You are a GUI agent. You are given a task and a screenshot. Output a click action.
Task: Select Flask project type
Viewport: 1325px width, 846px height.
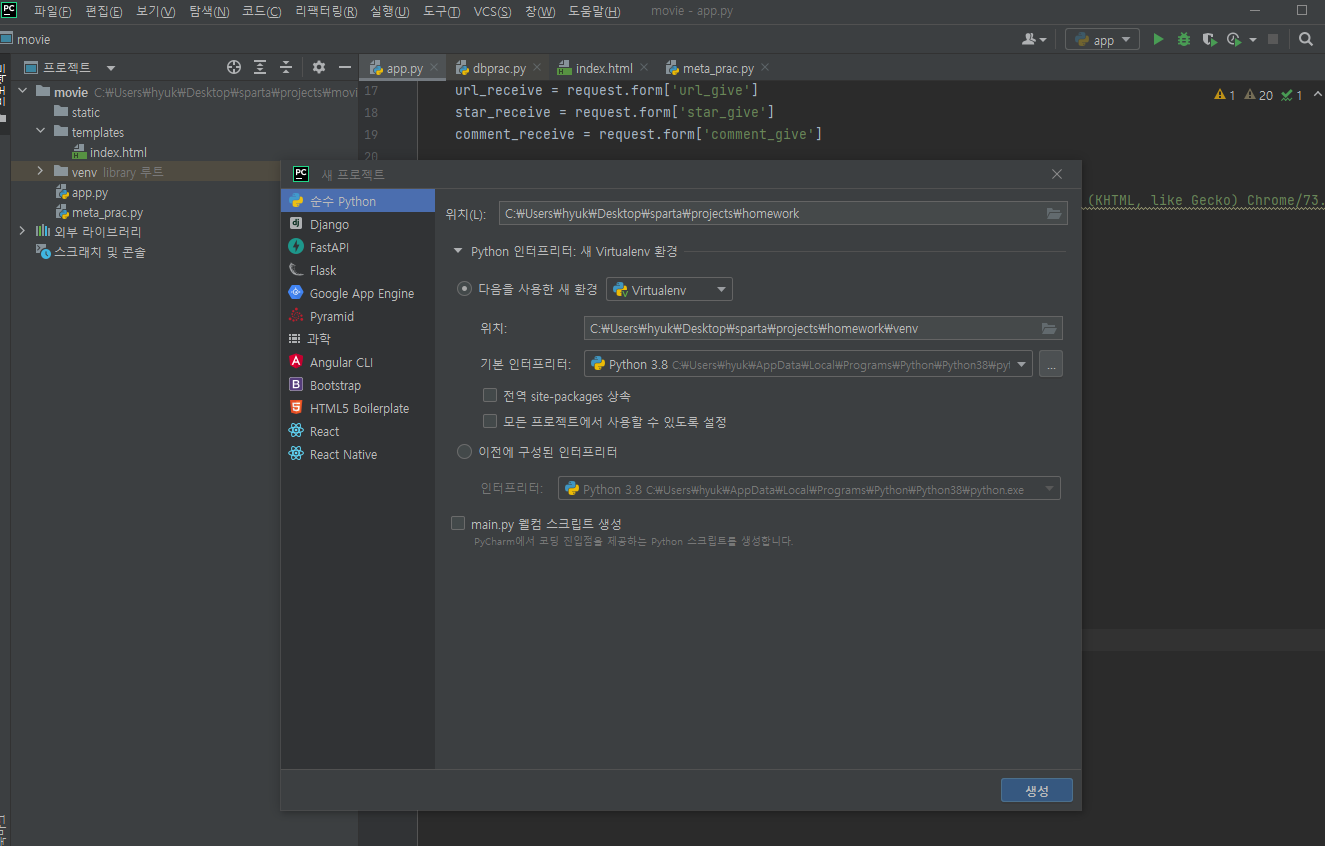click(x=358, y=270)
